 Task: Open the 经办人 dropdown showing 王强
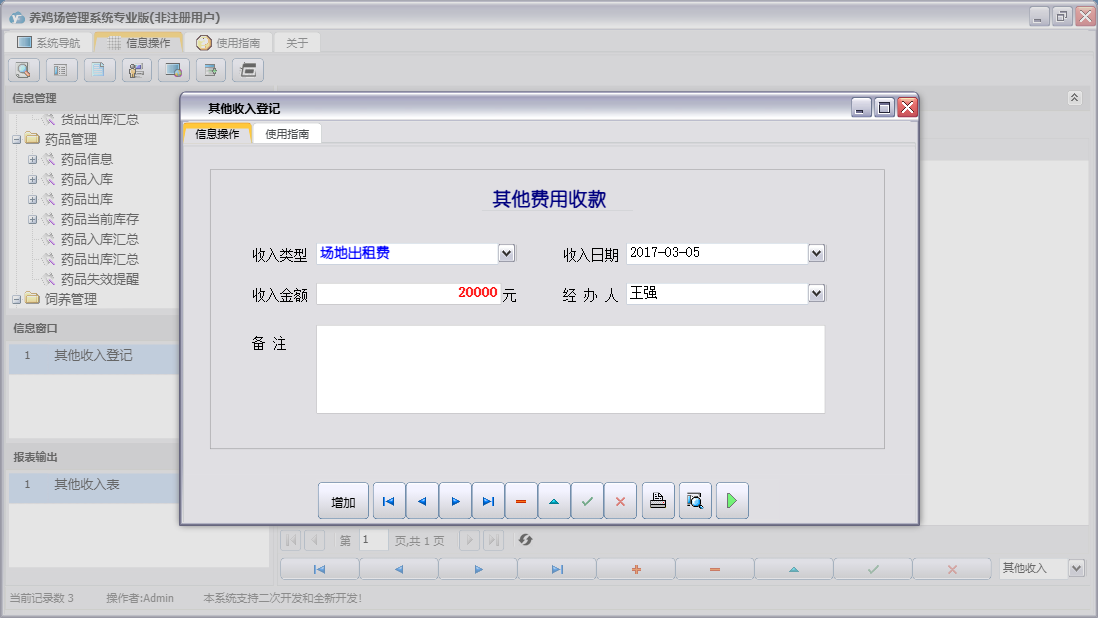coord(816,293)
